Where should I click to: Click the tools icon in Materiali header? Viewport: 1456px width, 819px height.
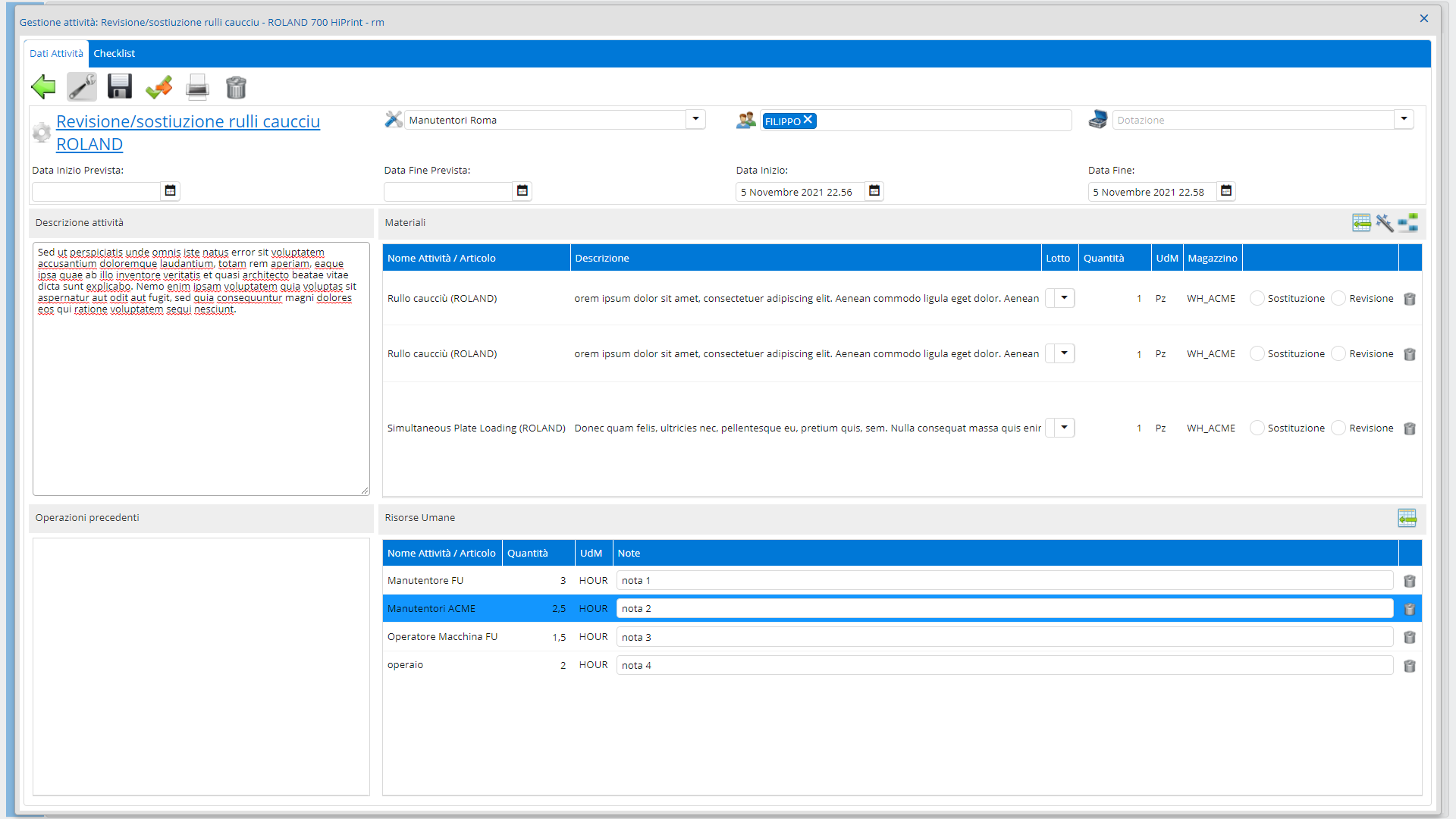click(x=1385, y=223)
